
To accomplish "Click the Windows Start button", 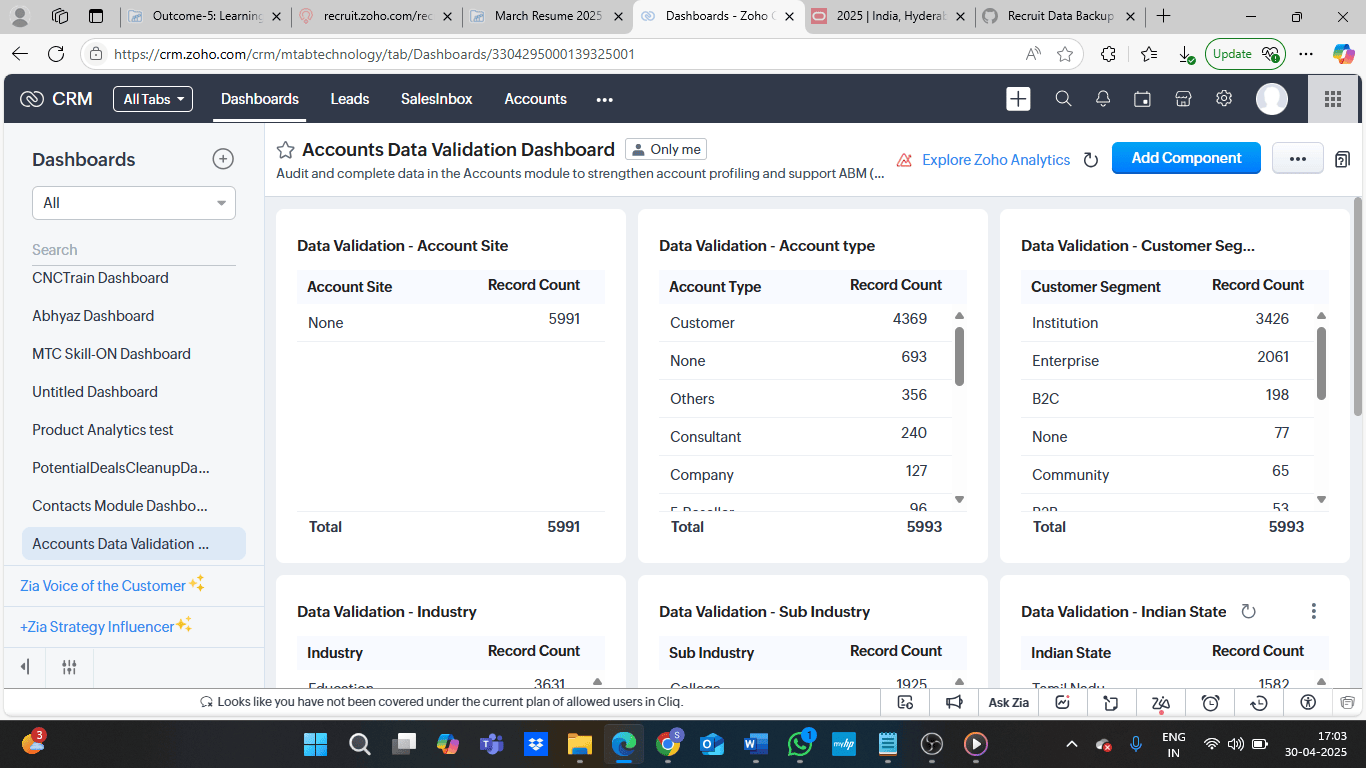I will [315, 744].
